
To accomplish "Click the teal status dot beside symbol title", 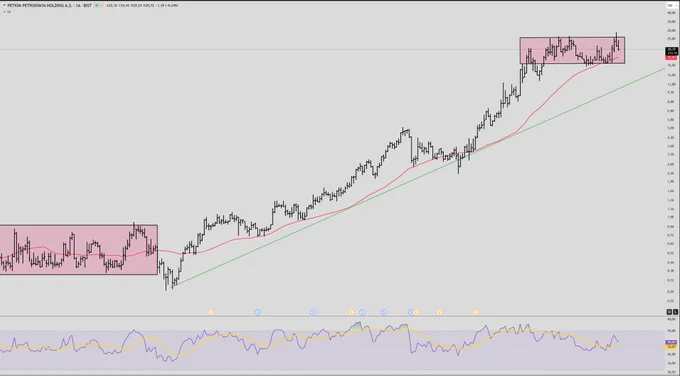I will [x=96, y=5].
